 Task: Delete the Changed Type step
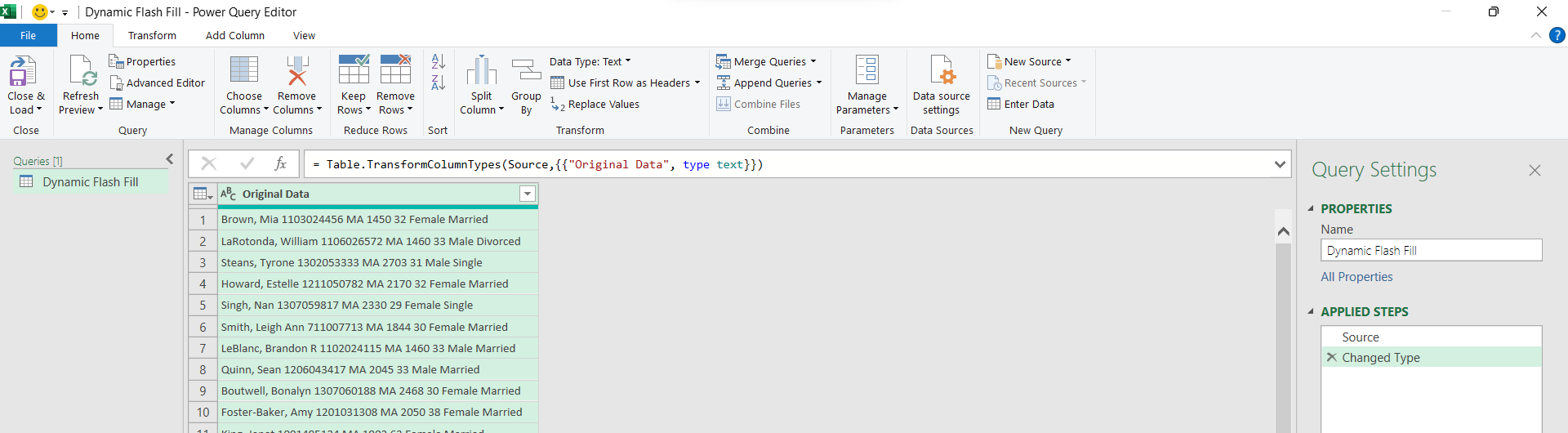tap(1332, 357)
